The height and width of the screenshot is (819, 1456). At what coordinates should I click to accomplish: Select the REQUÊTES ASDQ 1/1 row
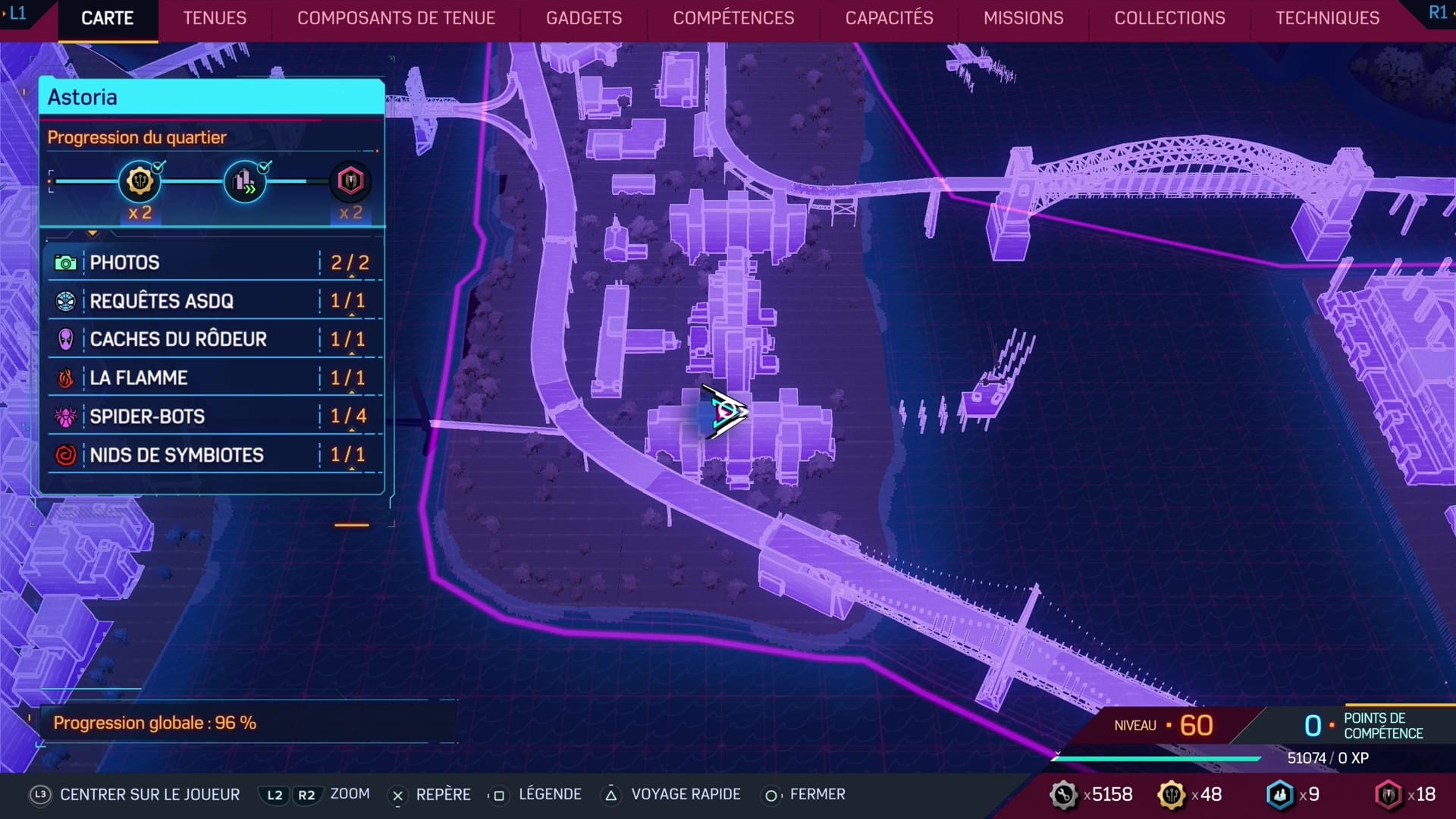click(x=214, y=301)
